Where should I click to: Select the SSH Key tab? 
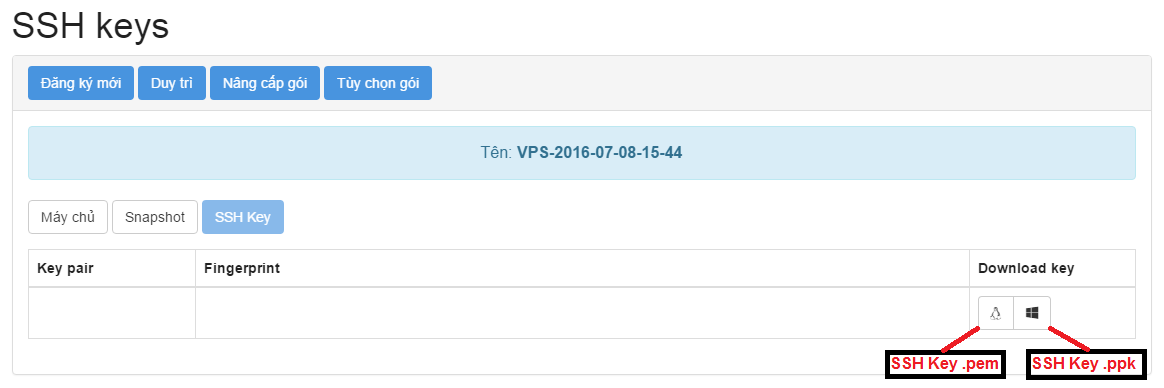[x=243, y=217]
